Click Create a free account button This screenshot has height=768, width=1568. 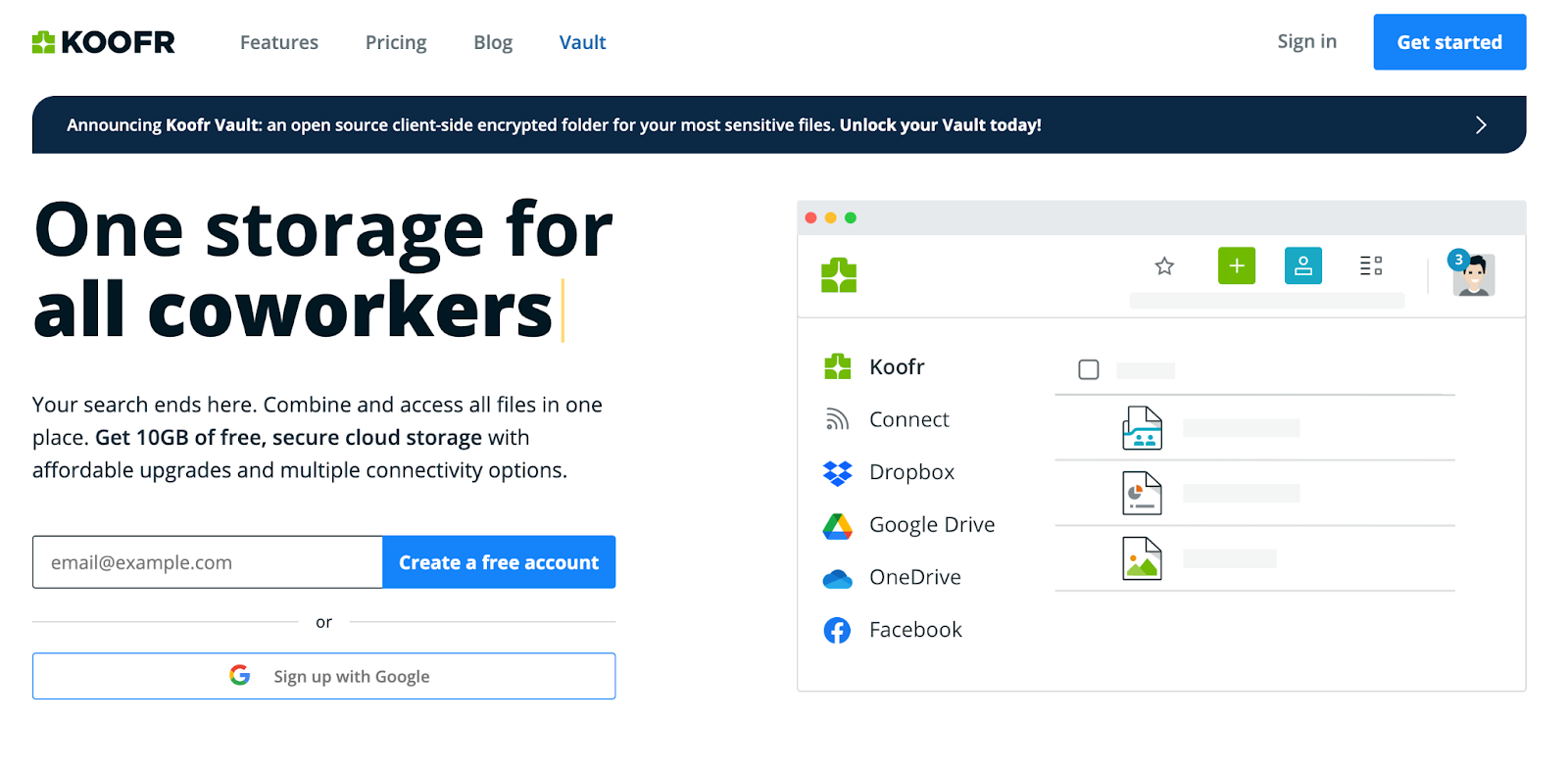point(499,562)
